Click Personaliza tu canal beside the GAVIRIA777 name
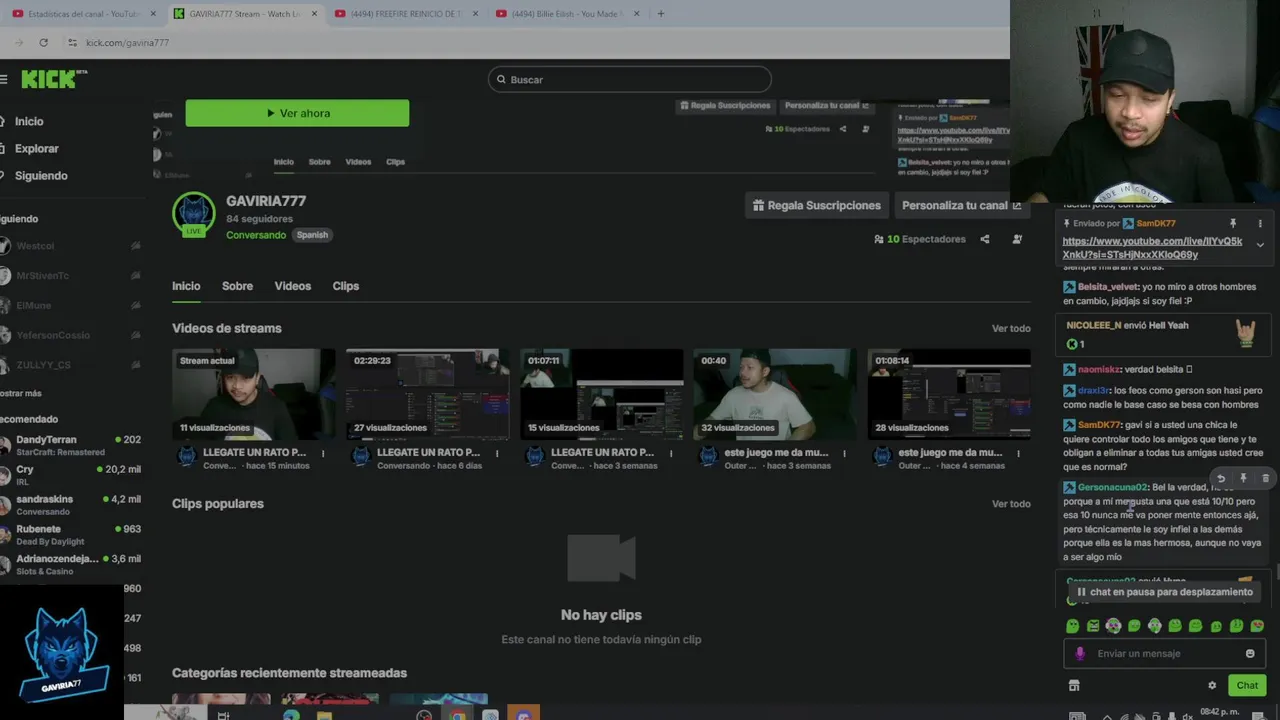Viewport: 1280px width, 720px height. pos(962,205)
